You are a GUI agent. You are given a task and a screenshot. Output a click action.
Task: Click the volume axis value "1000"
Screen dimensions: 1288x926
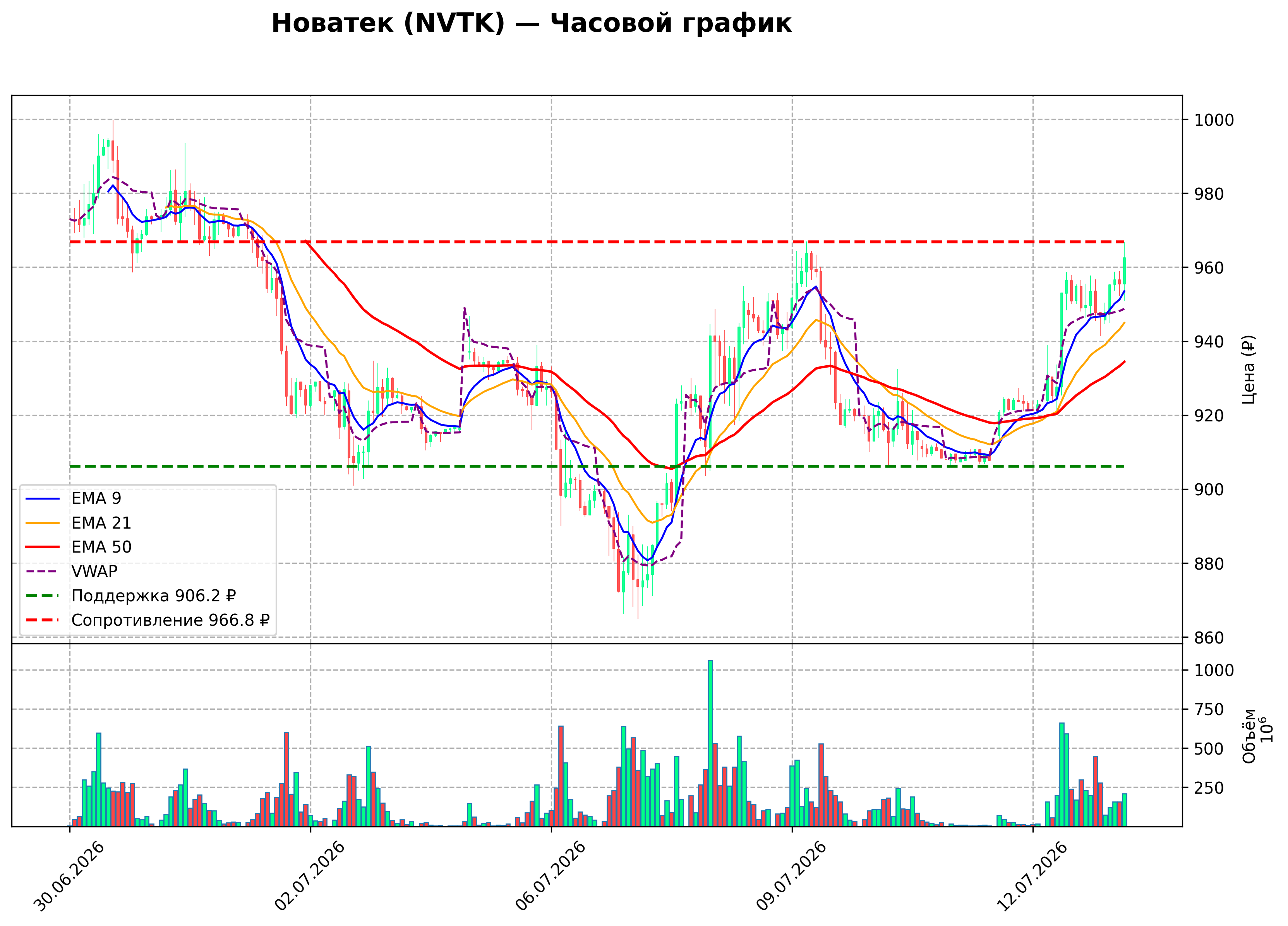pyautogui.click(x=1214, y=671)
